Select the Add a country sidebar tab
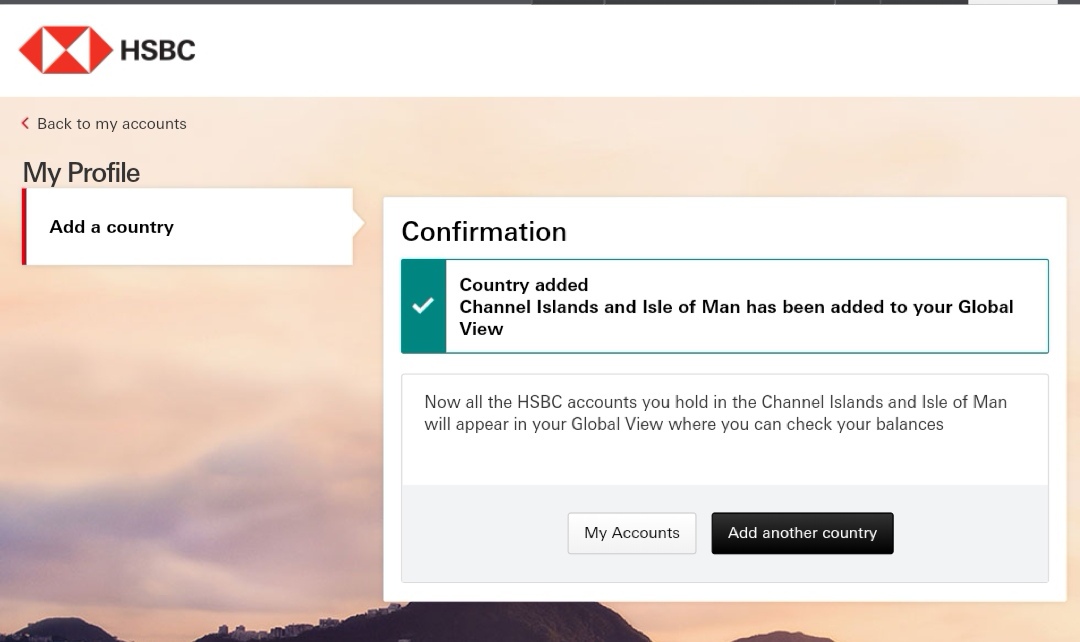Image resolution: width=1080 pixels, height=642 pixels. point(188,227)
